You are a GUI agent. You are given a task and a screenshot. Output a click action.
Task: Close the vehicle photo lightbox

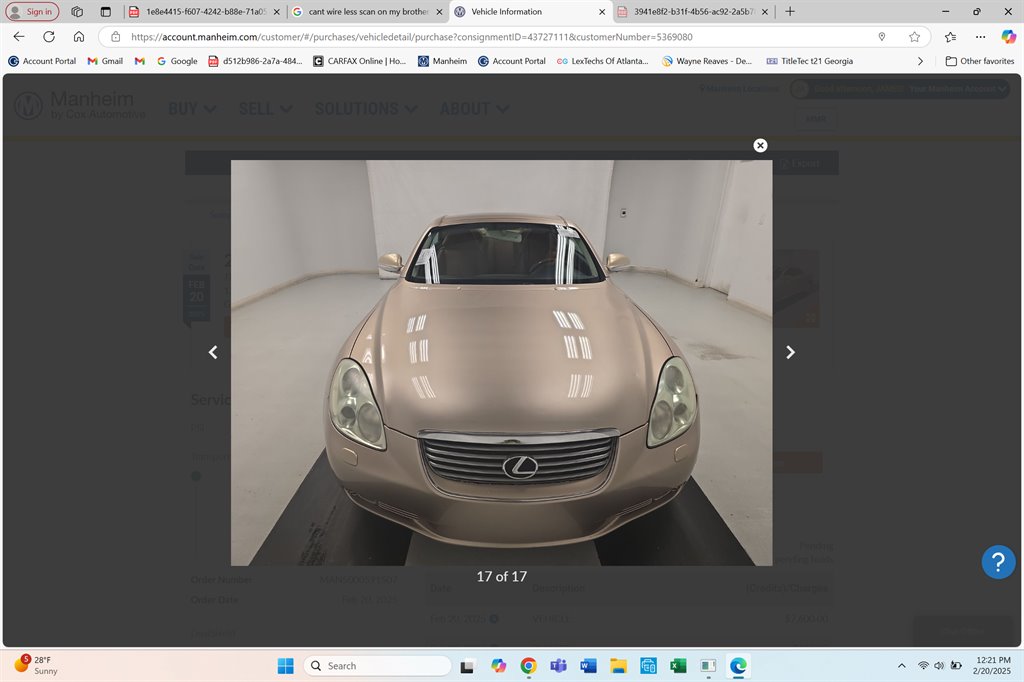[x=760, y=146]
